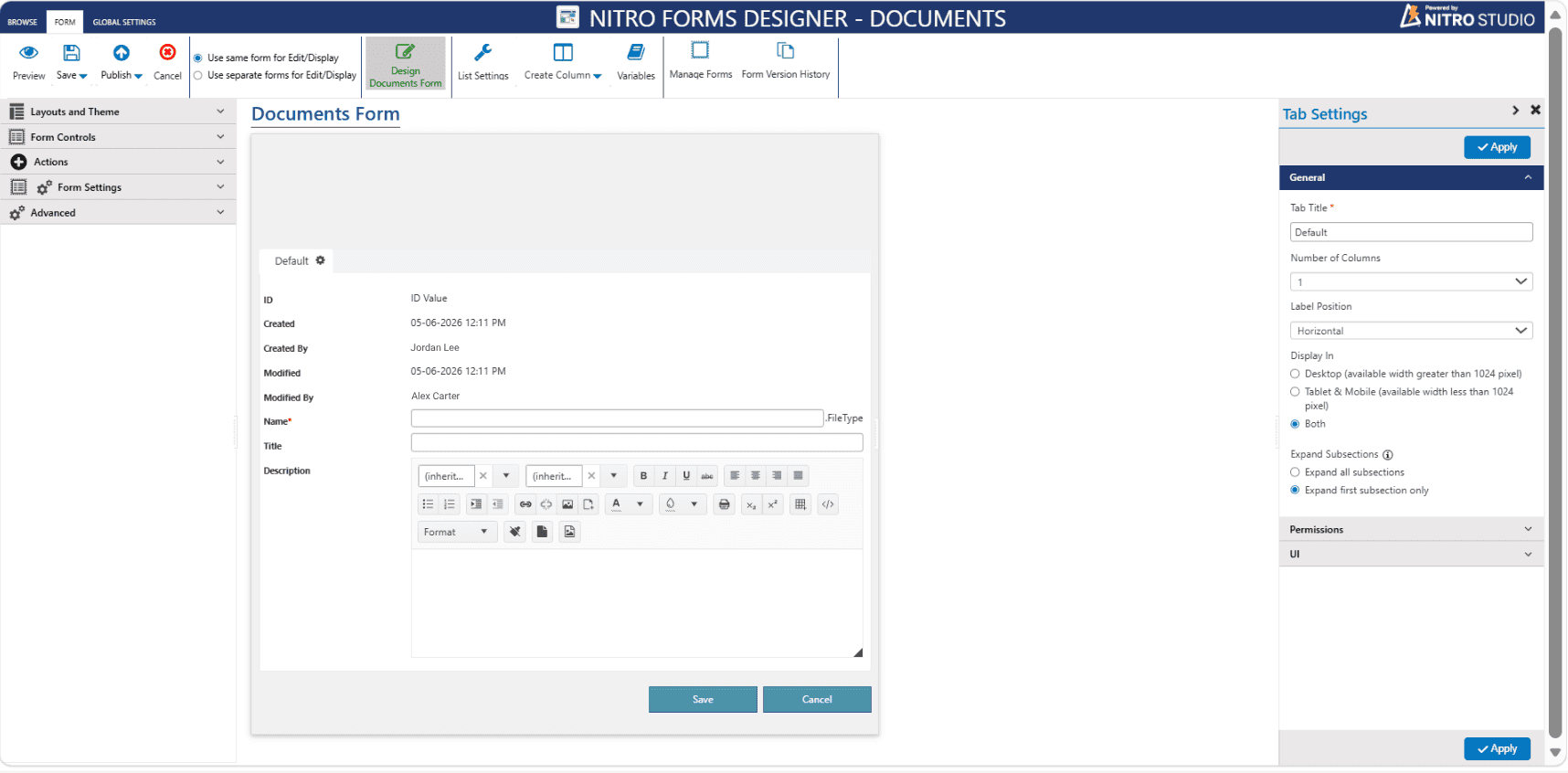Select Tablet & Mobile display option
This screenshot has height=773, width=1568.
(1295, 392)
